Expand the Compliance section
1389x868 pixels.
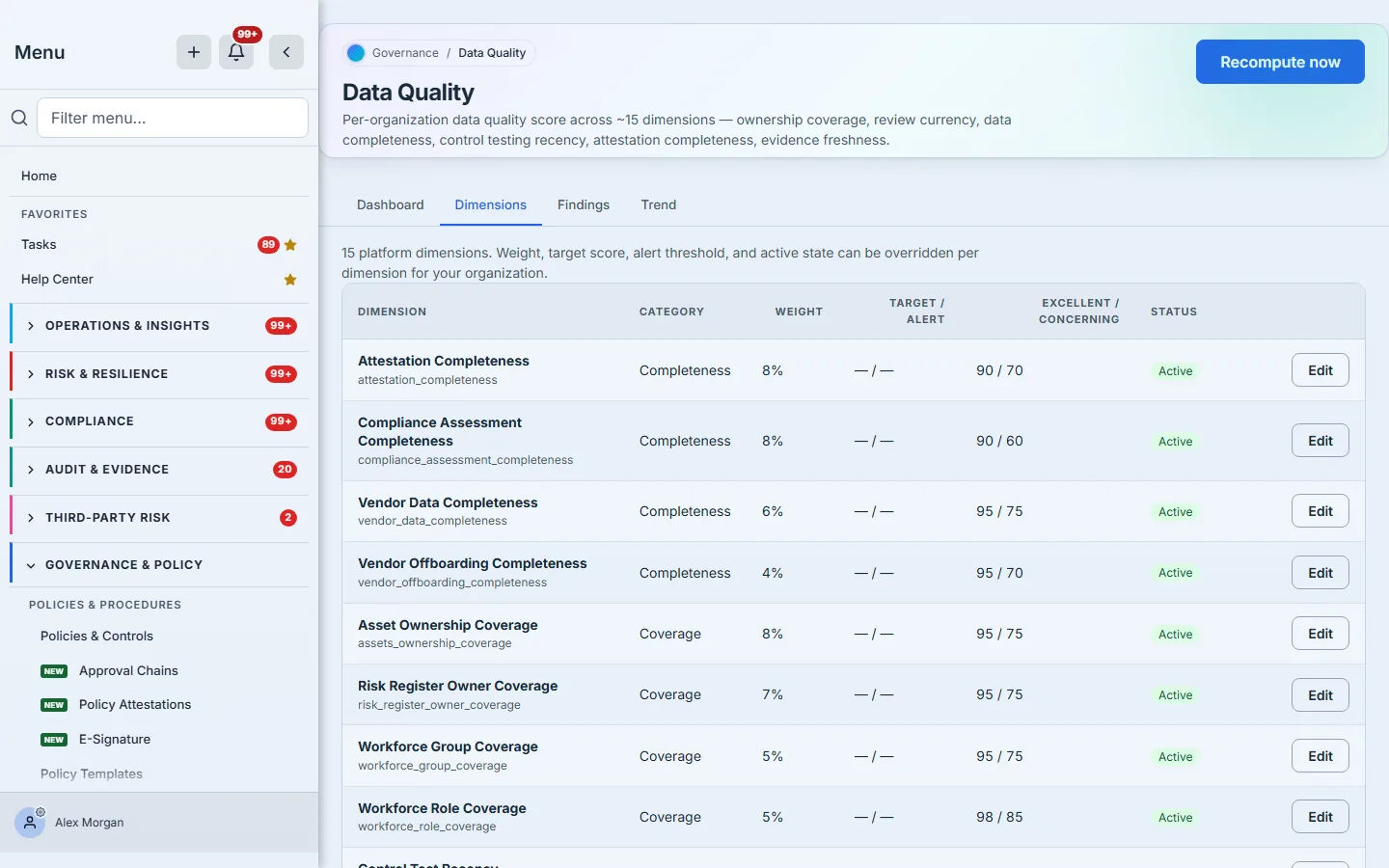pyautogui.click(x=159, y=421)
